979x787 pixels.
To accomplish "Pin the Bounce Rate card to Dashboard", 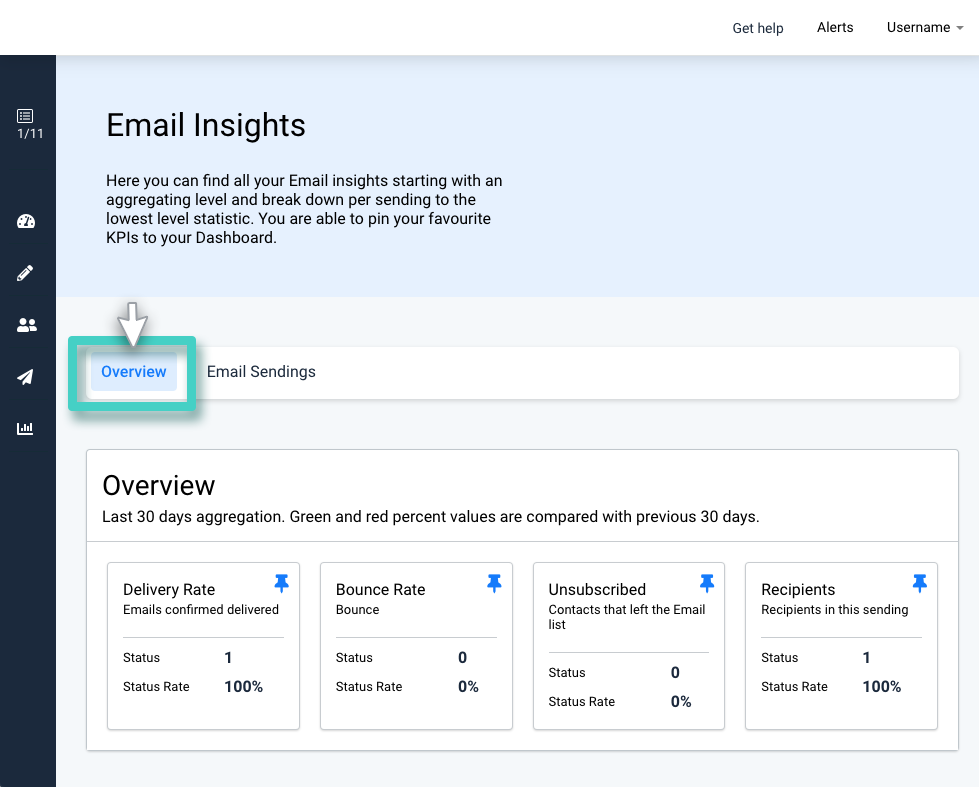I will click(x=494, y=583).
